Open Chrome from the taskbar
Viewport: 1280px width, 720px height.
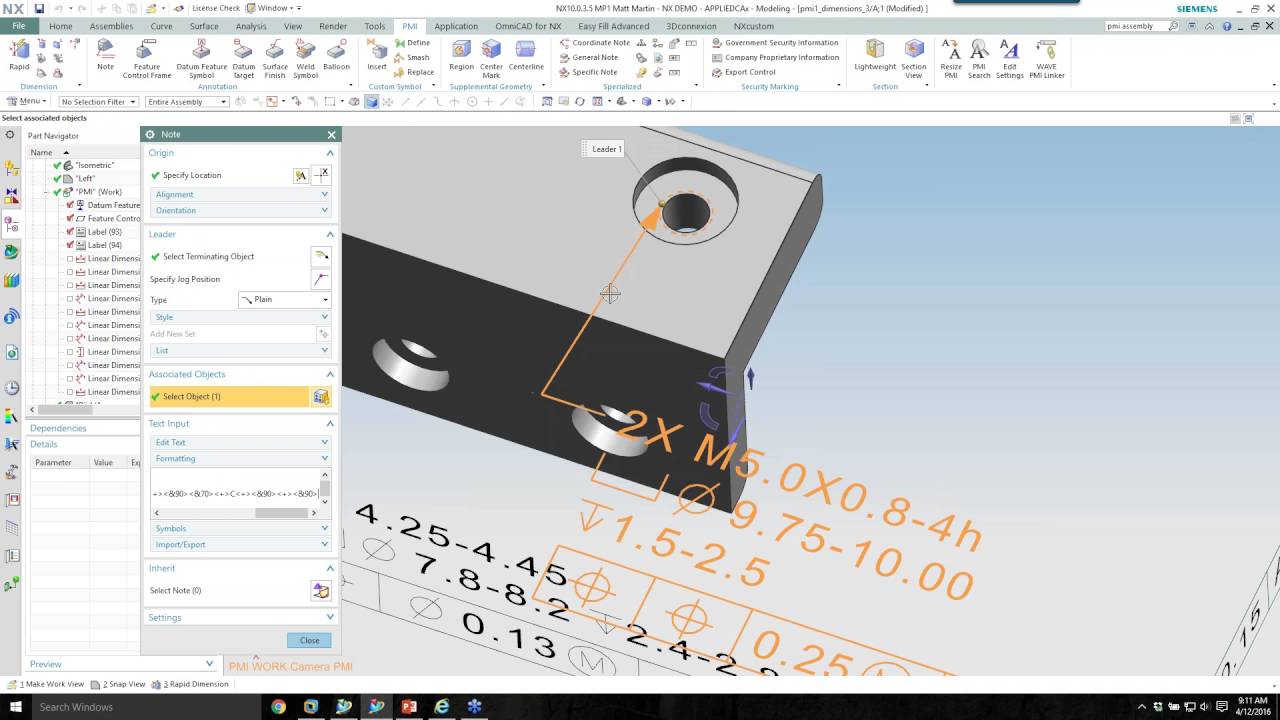pos(278,707)
